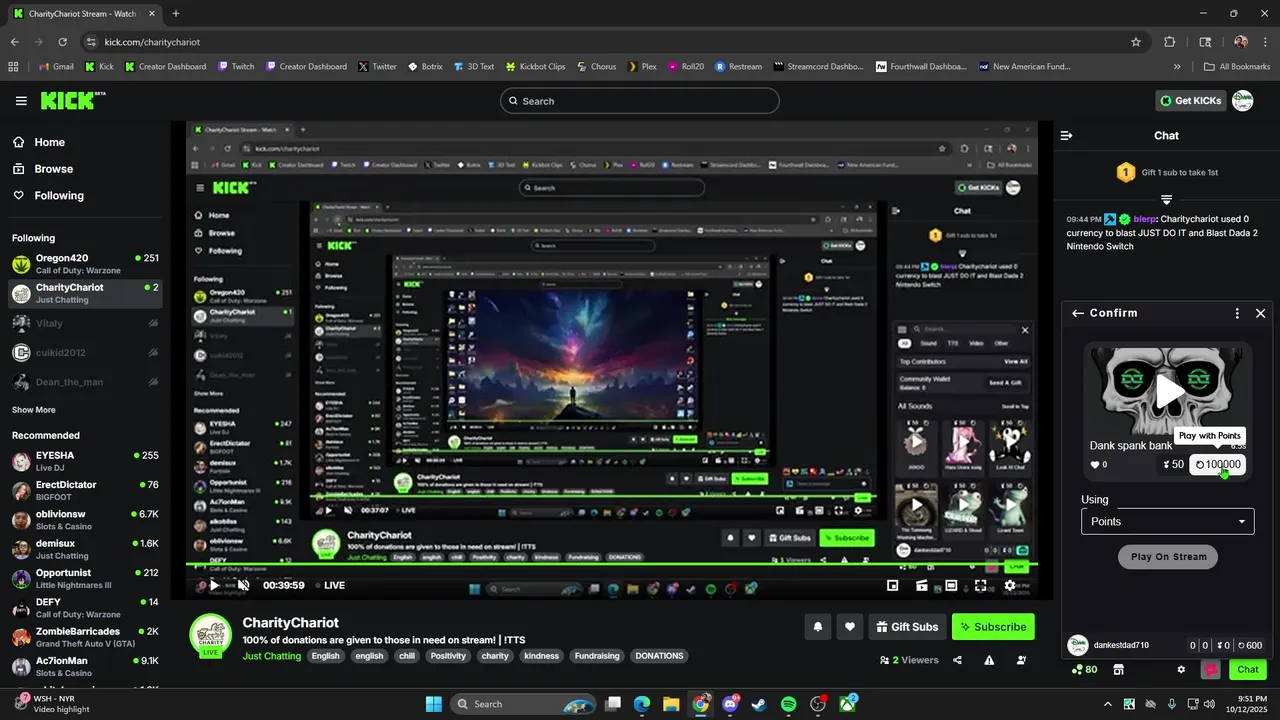Focus the Kick search field
1280x720 pixels.
point(639,101)
